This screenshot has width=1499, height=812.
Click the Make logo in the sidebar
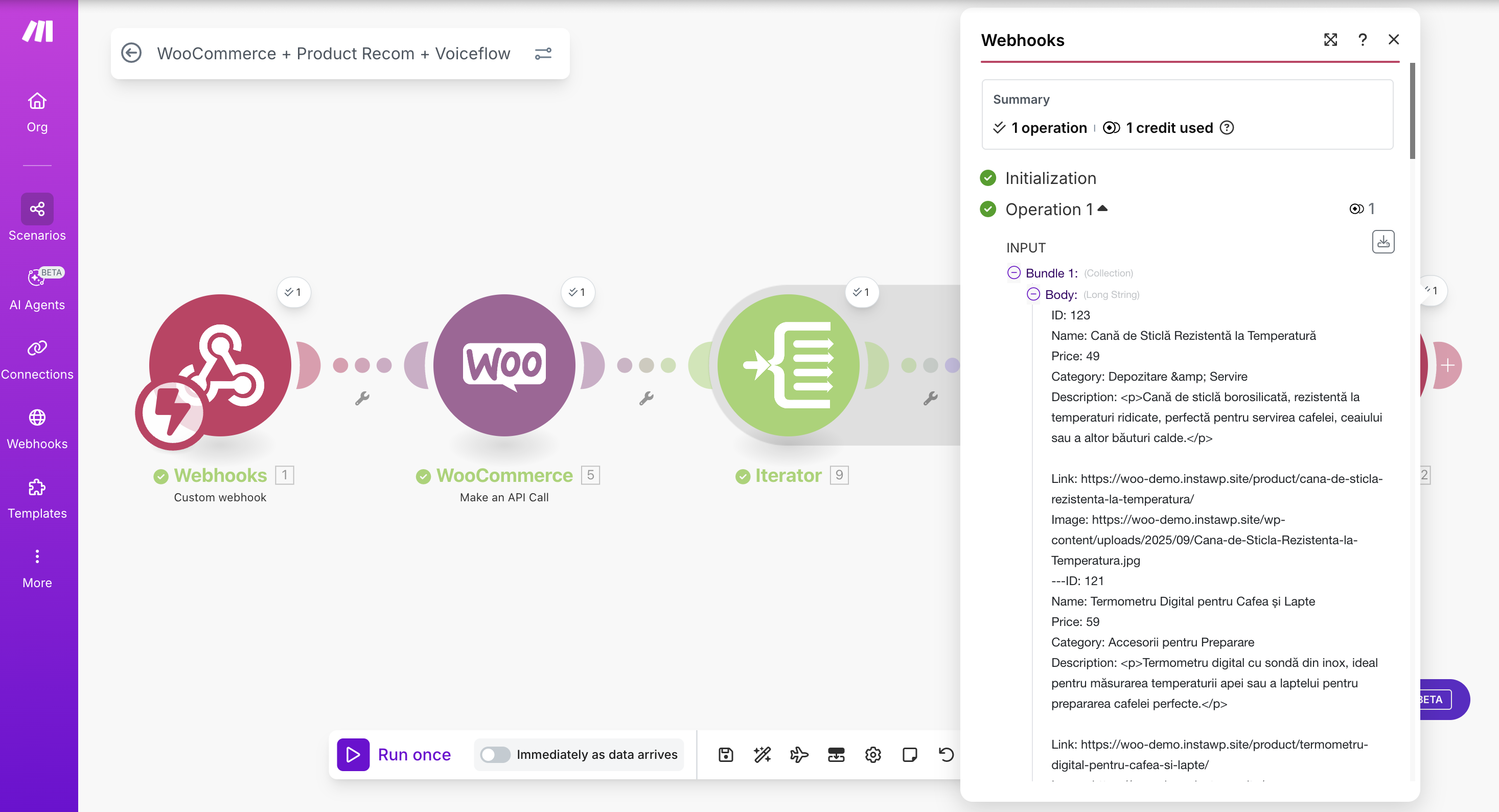(38, 31)
